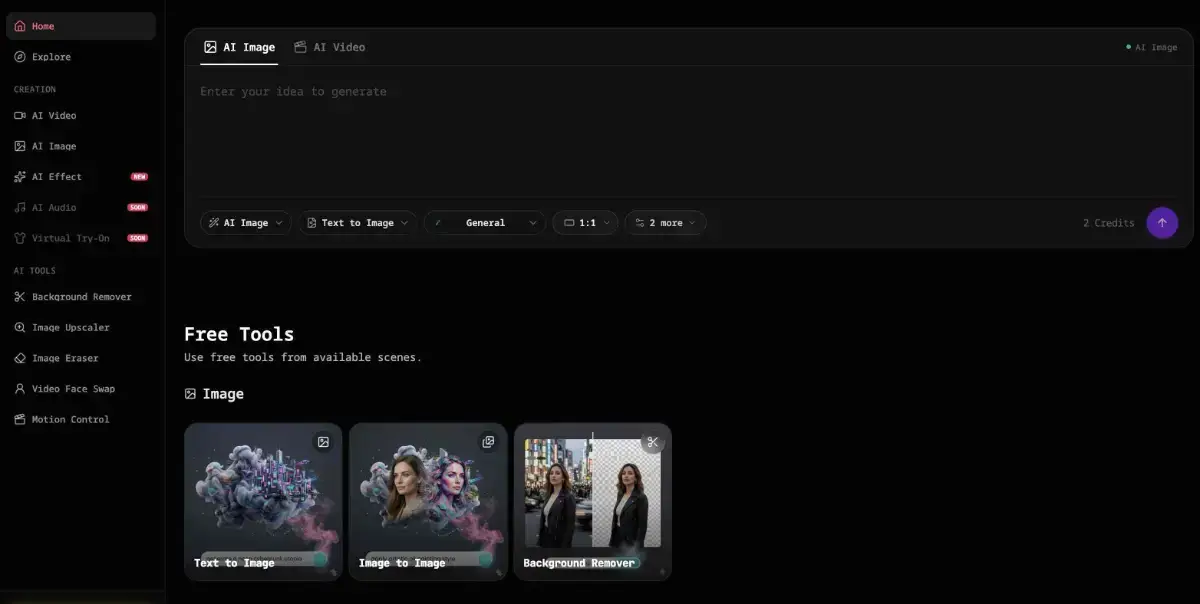
Task: Click the prompt idea text field
Action: [x=680, y=130]
